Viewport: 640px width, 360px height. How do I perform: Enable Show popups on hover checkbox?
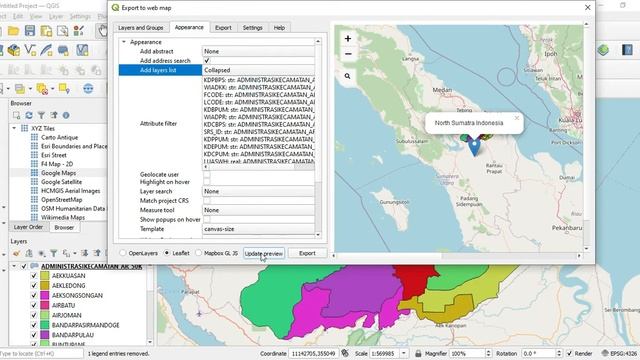point(207,219)
